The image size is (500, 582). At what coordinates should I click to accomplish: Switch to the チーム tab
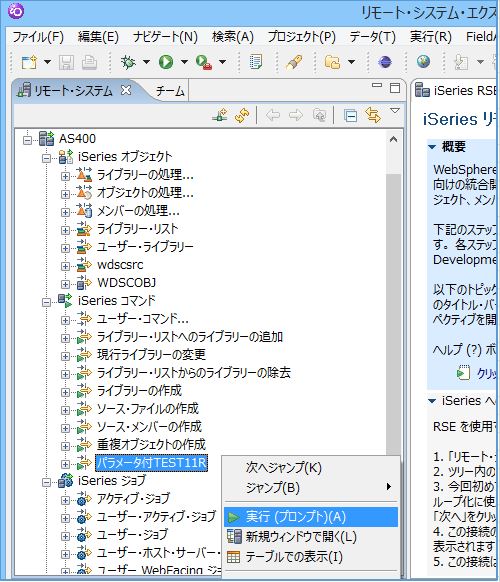tap(170, 91)
